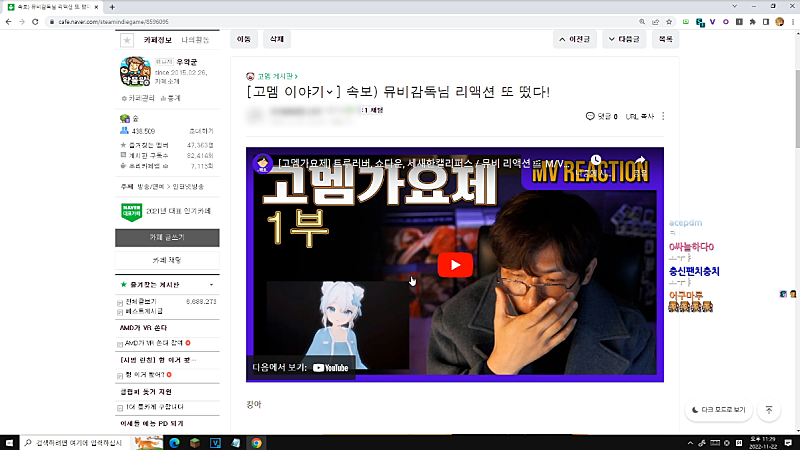Open the 고멤 게시판 breadcrumb link
The height and width of the screenshot is (450, 800).
tap(277, 77)
